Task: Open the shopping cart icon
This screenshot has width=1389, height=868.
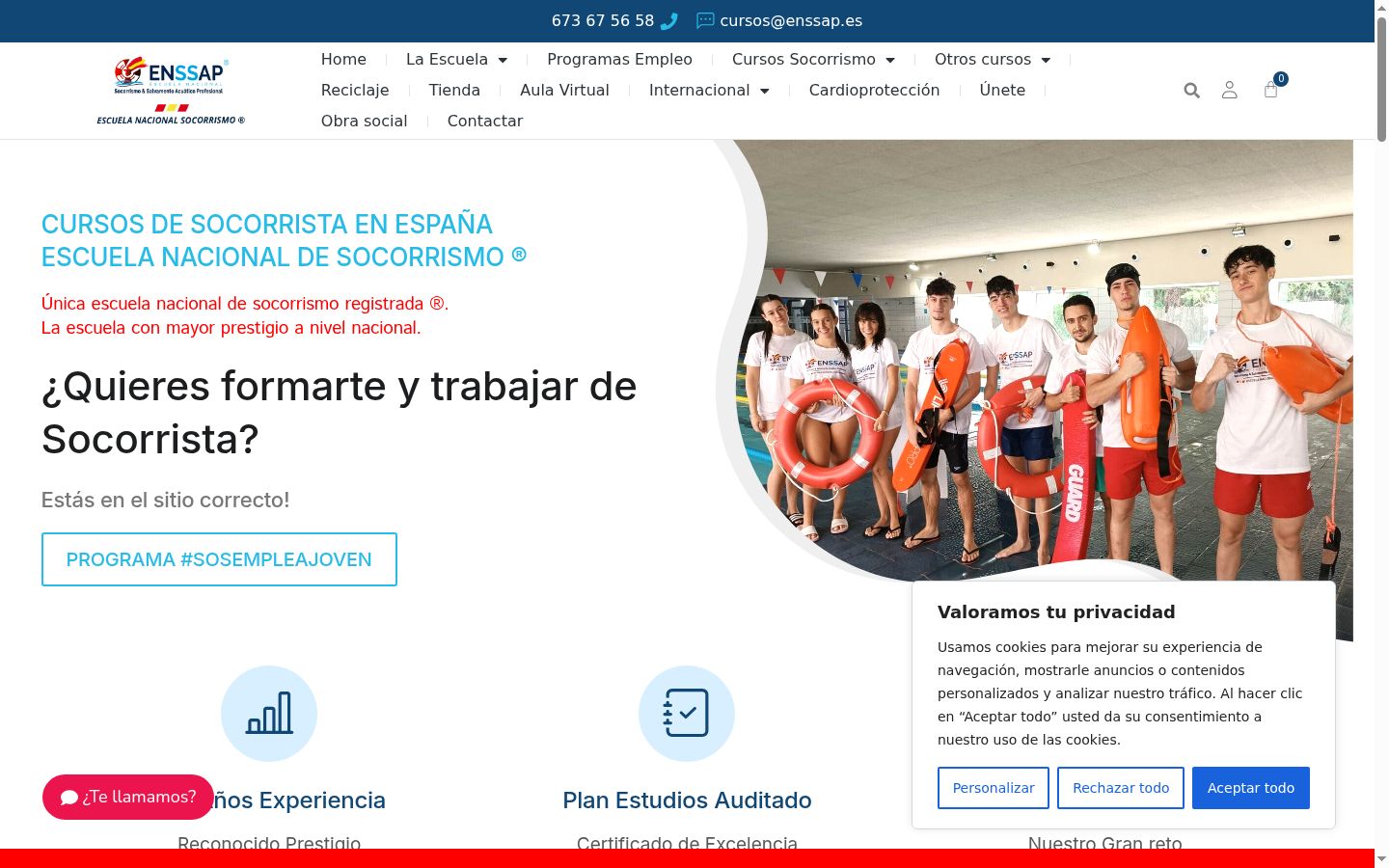Action: coord(1271,90)
